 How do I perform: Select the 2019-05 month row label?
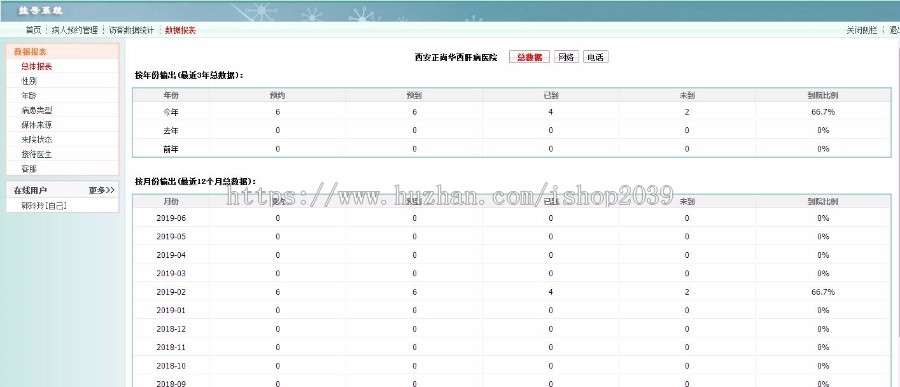click(171, 237)
